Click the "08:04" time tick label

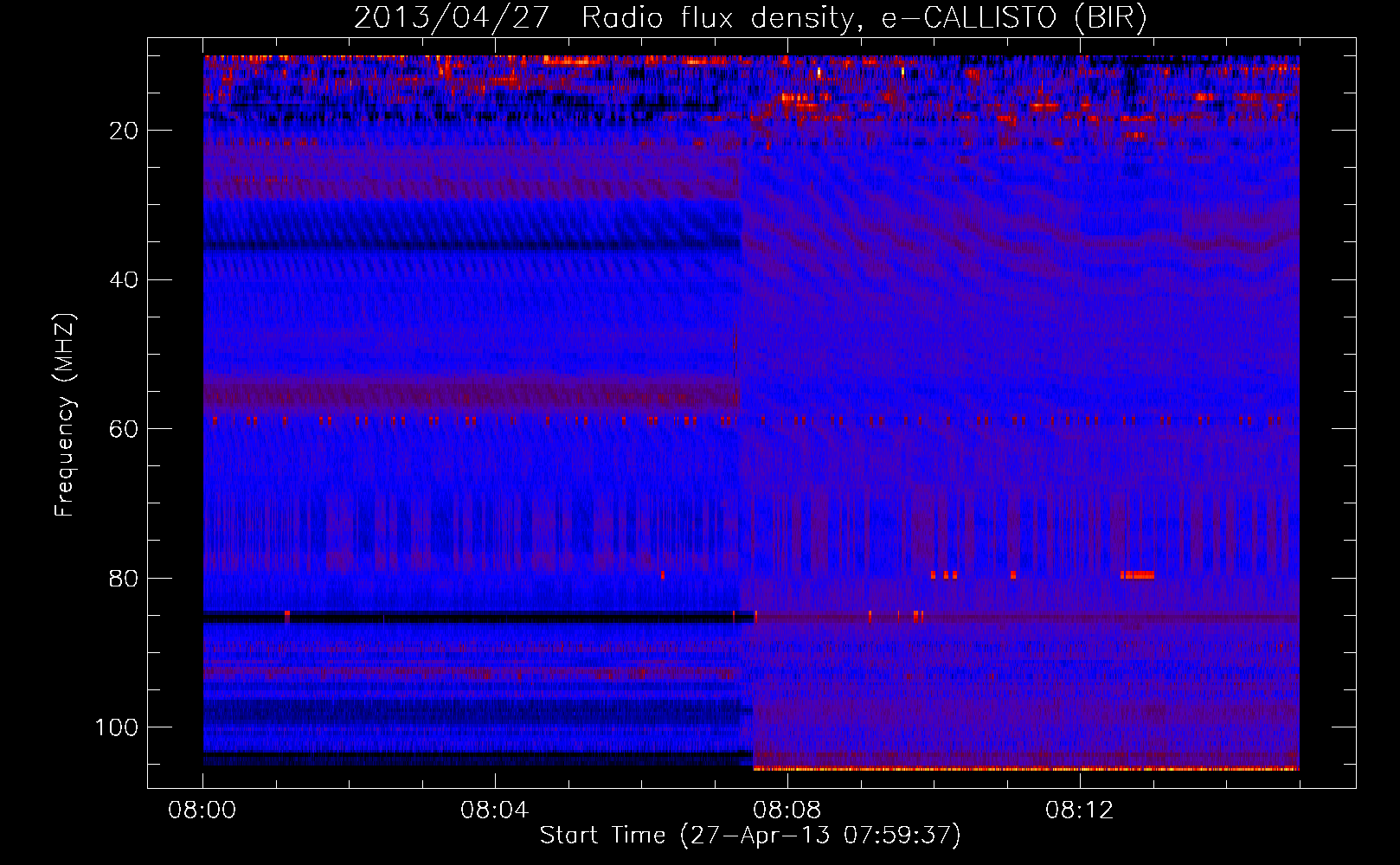tap(494, 811)
